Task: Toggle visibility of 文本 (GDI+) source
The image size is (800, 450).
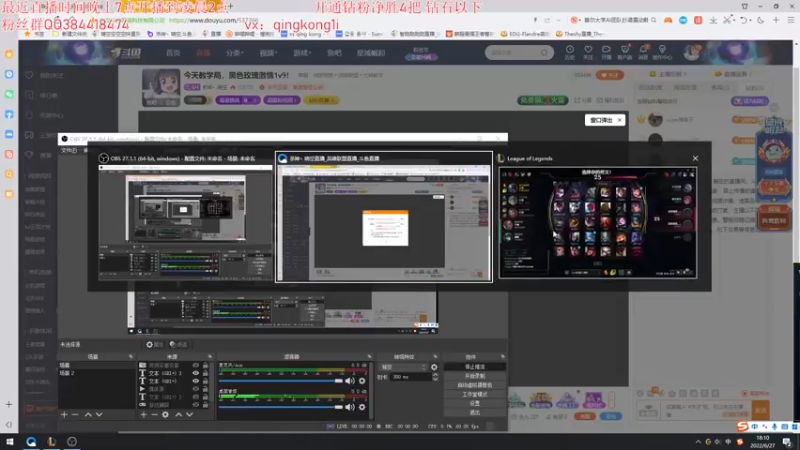Action: (195, 381)
